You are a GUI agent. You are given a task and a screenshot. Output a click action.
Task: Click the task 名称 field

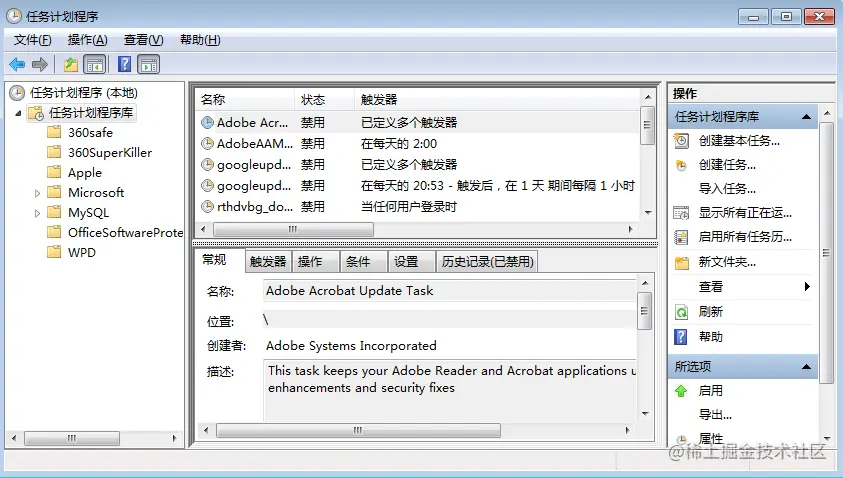click(450, 291)
